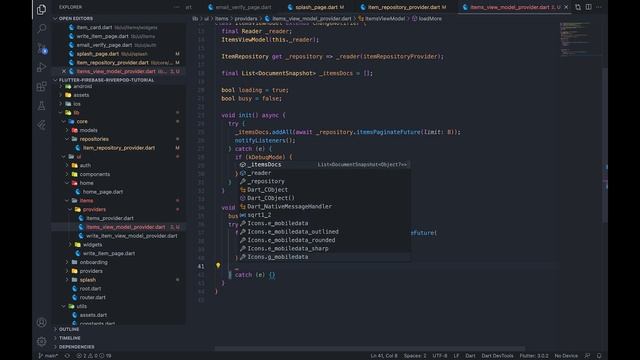Viewport: 640px width, 360px height.
Task: Collapse the lib folder
Action: 76,113
